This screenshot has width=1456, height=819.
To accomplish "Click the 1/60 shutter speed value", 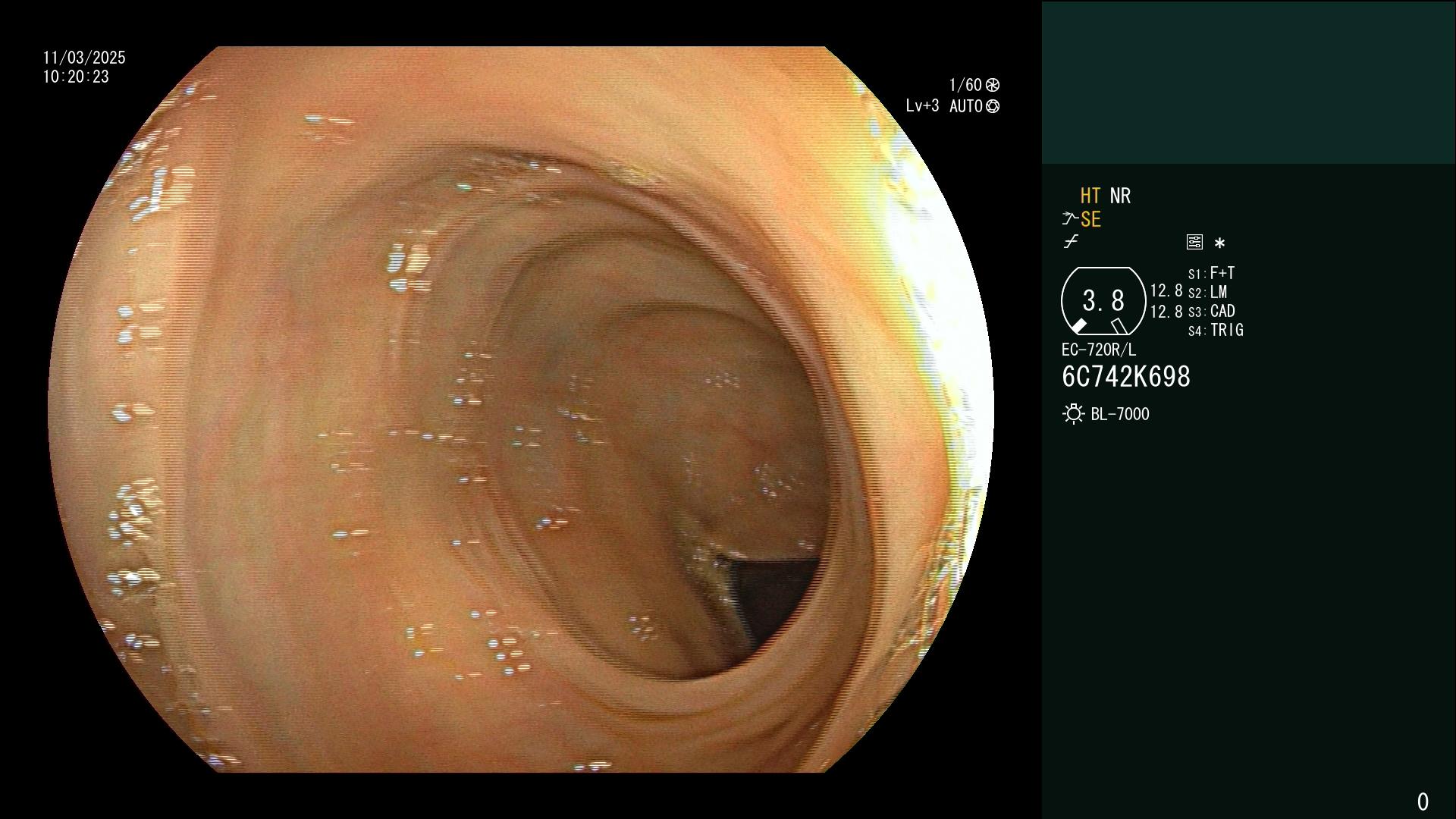I will [x=965, y=85].
